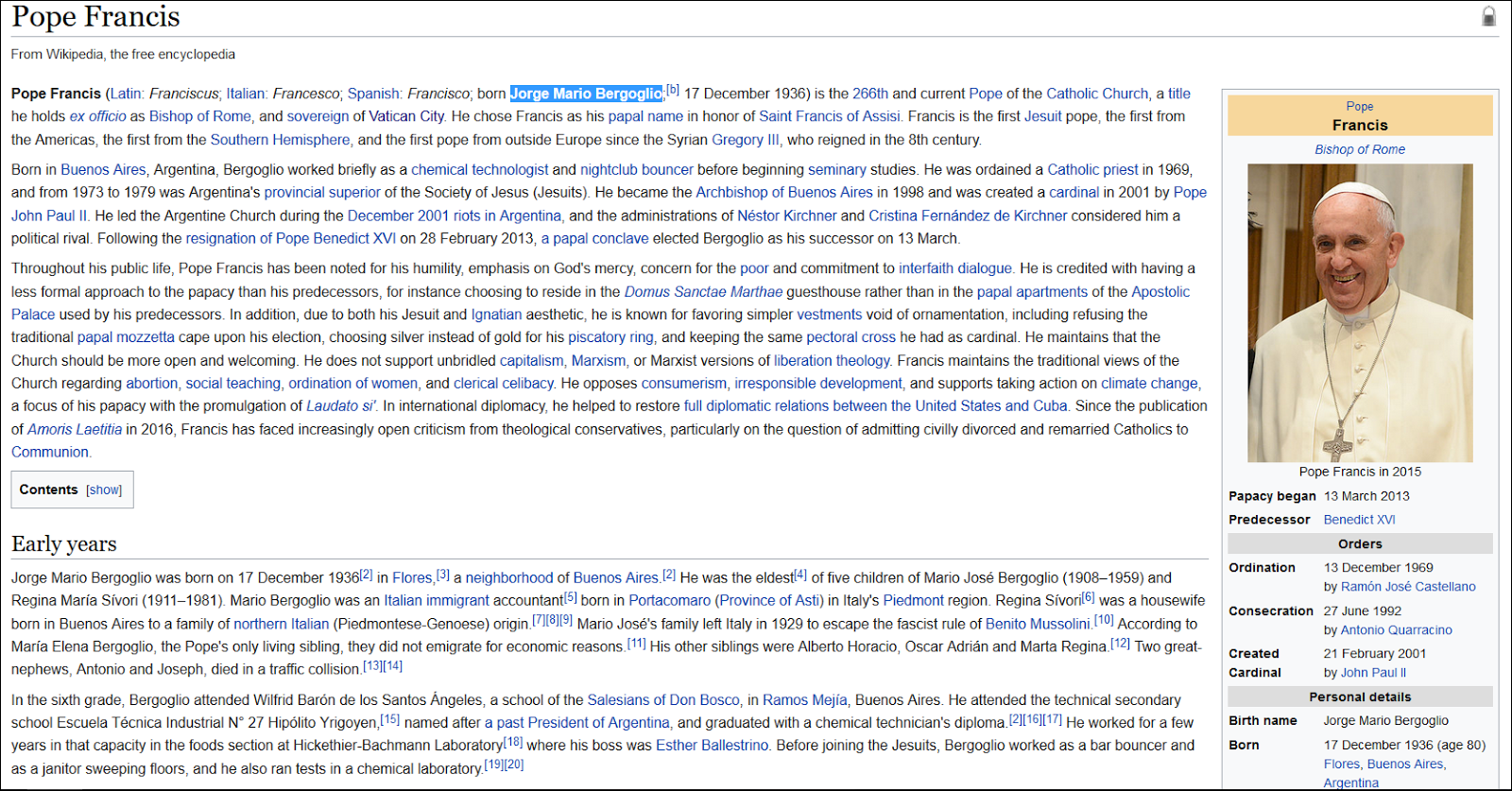The image size is (1512, 791).
Task: Follow the Portacomaro link
Action: 669,601
